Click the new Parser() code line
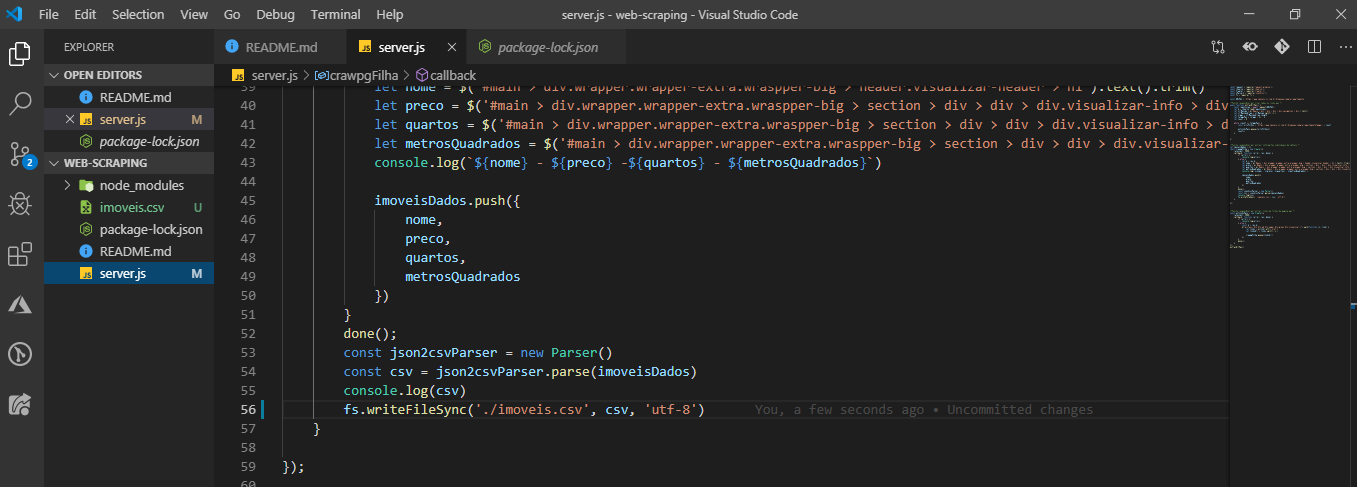The width and height of the screenshot is (1357, 487). coord(477,353)
